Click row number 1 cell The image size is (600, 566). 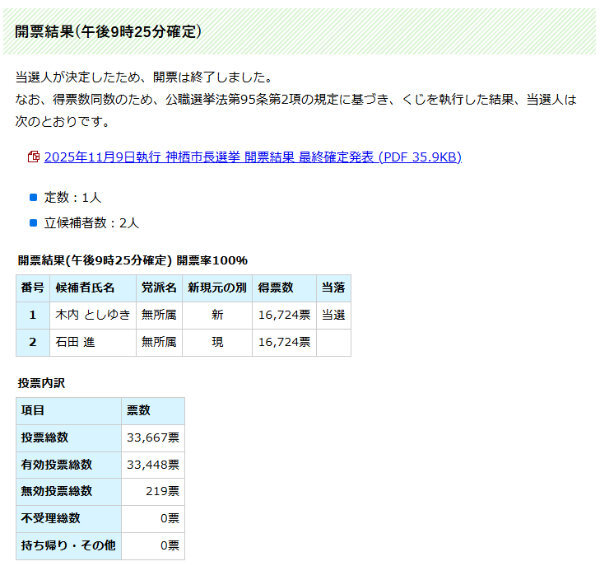33,315
